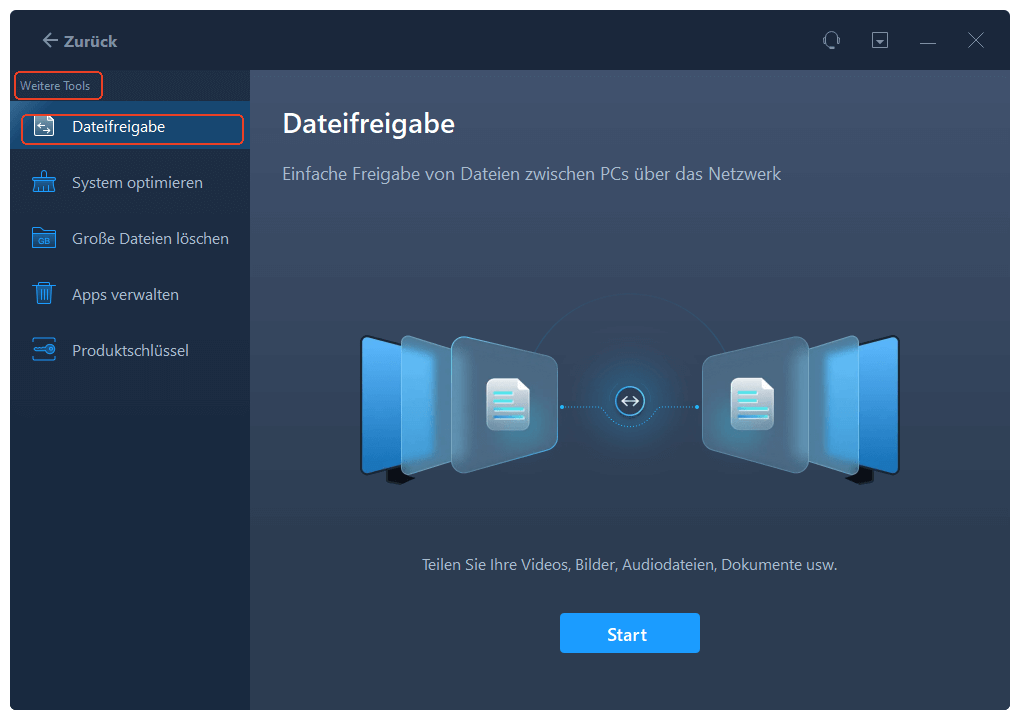The height and width of the screenshot is (720, 1020).
Task: Expand the title bar dropdown menu
Action: 880,41
